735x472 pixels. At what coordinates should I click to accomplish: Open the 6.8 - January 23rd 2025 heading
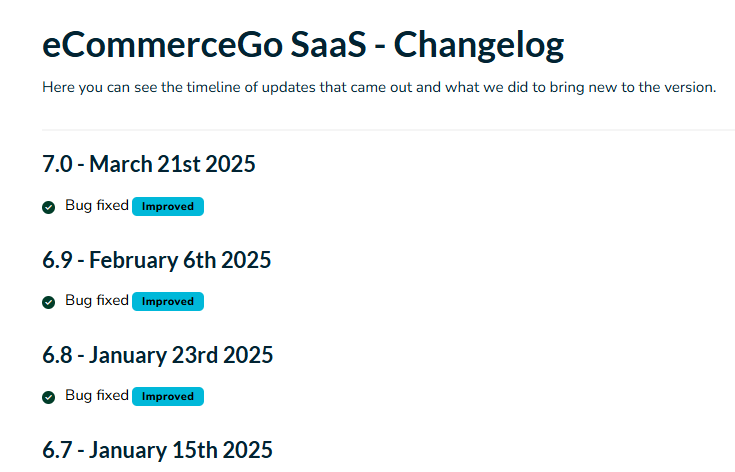click(x=158, y=355)
